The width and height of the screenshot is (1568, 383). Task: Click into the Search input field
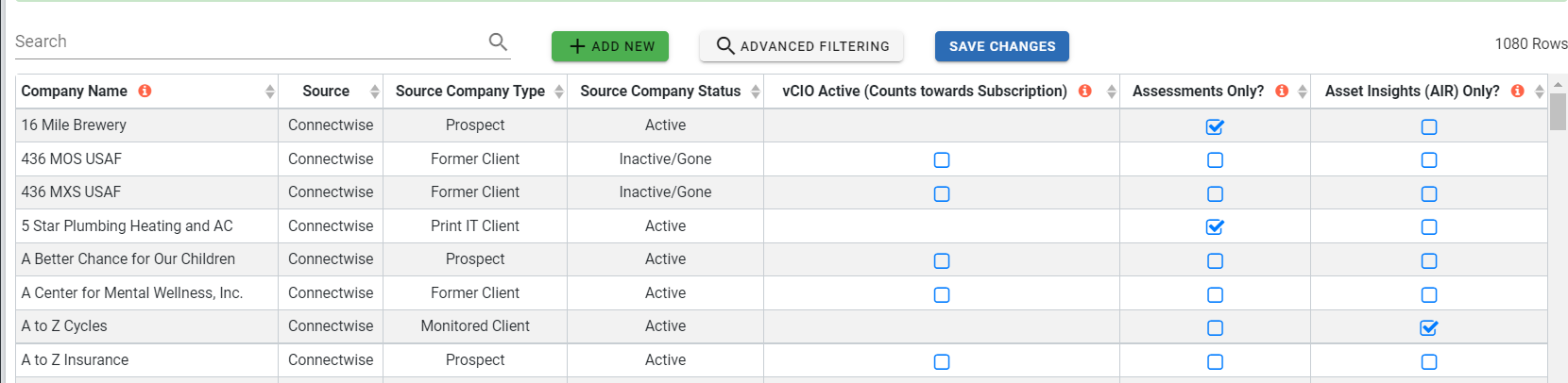(246, 42)
